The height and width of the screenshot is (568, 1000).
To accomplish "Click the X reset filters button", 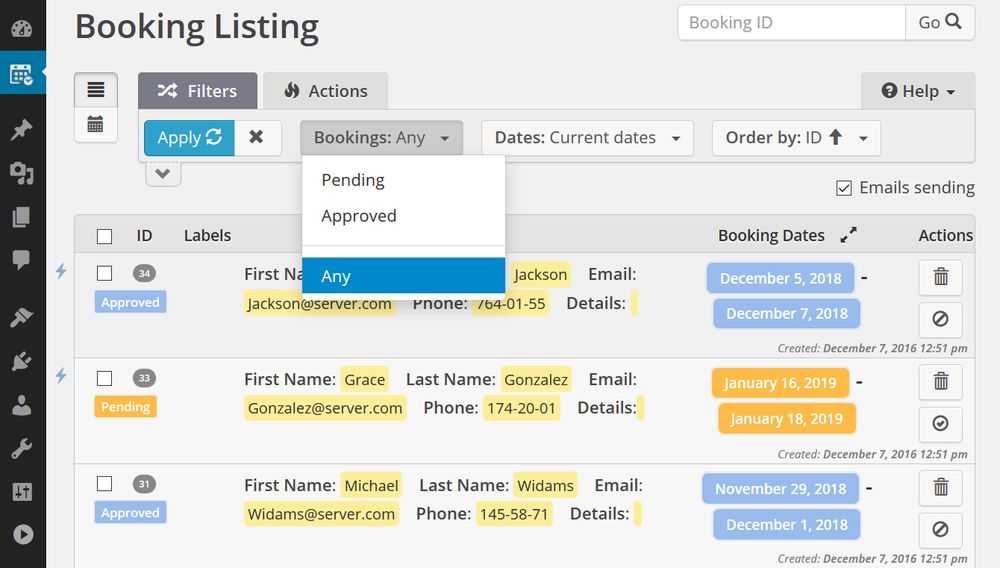I will pos(256,138).
